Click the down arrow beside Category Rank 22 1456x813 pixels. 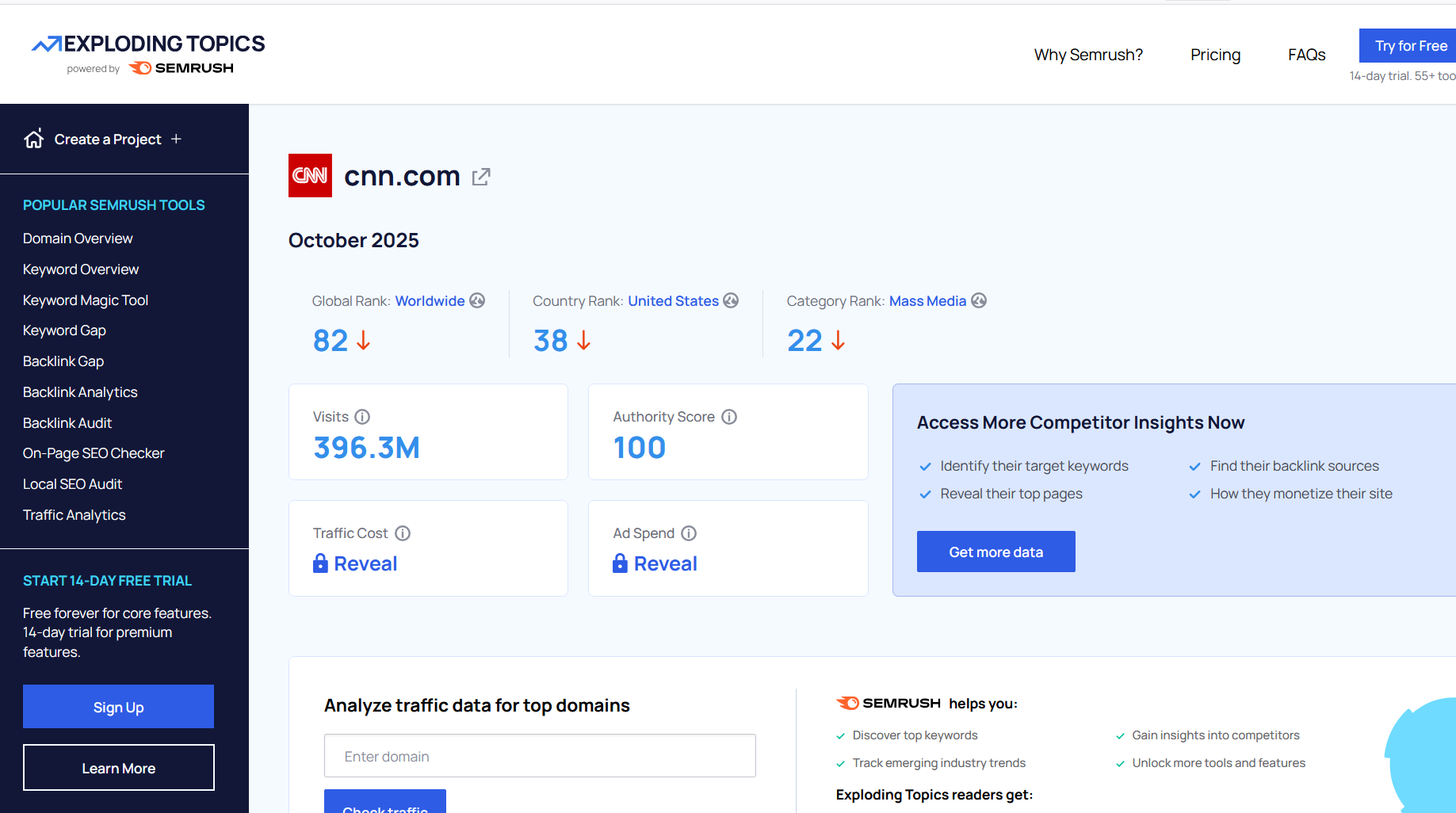[838, 340]
